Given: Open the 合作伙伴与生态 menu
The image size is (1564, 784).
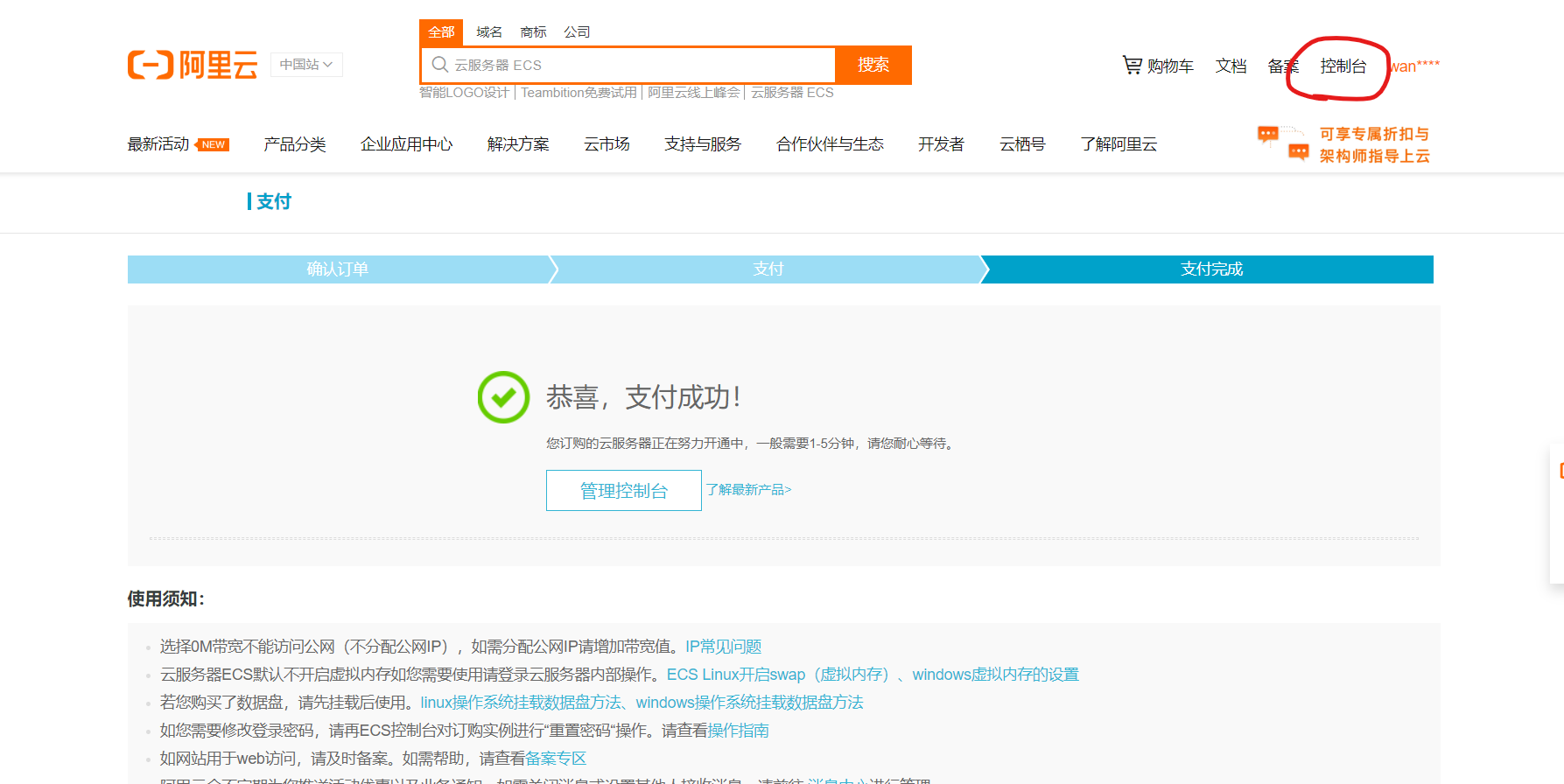Looking at the screenshot, I should point(830,144).
